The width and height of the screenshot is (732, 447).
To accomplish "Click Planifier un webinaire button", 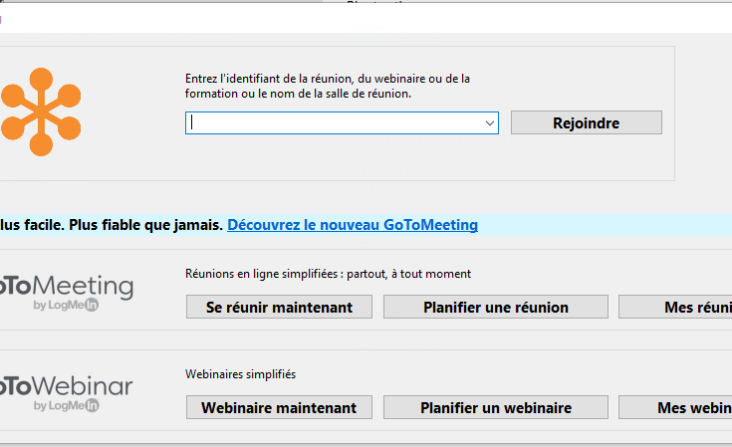I will pos(496,407).
